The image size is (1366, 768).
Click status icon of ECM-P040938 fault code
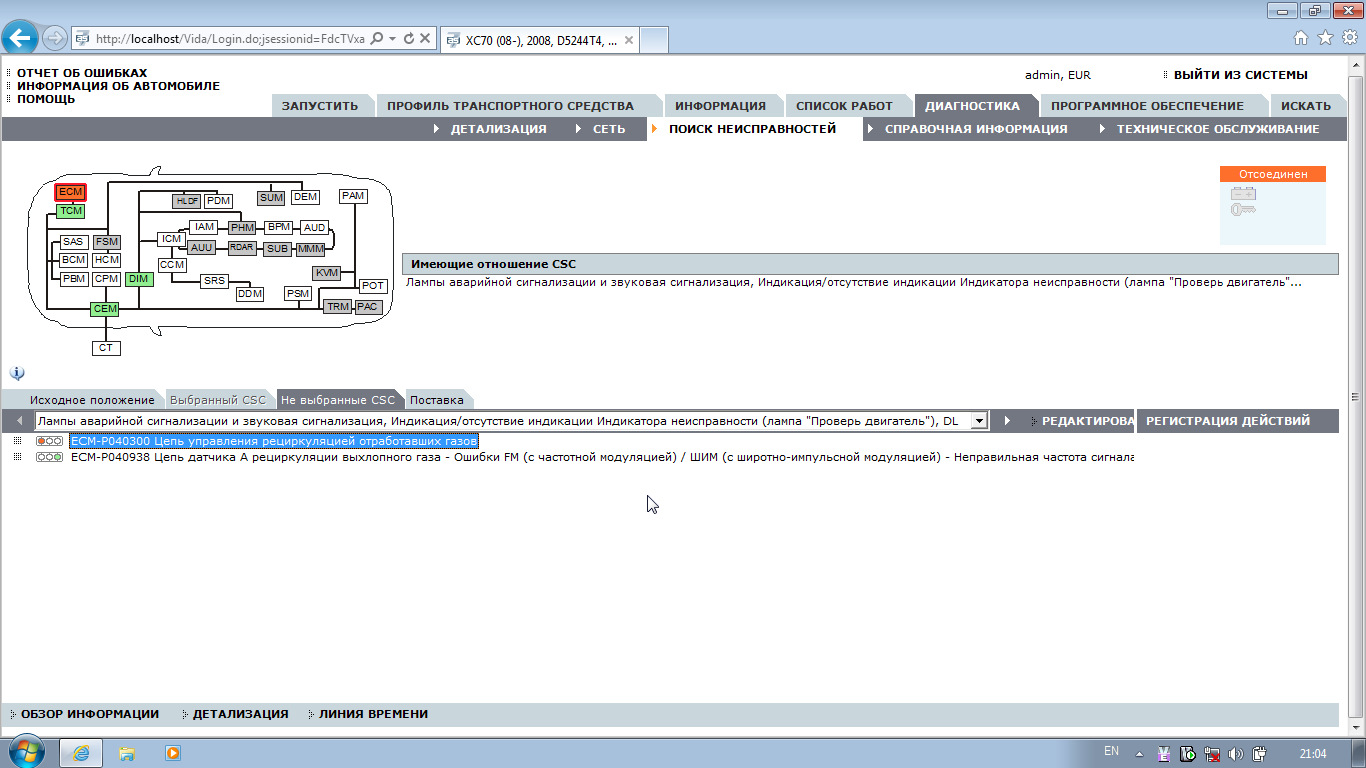pyautogui.click(x=49, y=457)
